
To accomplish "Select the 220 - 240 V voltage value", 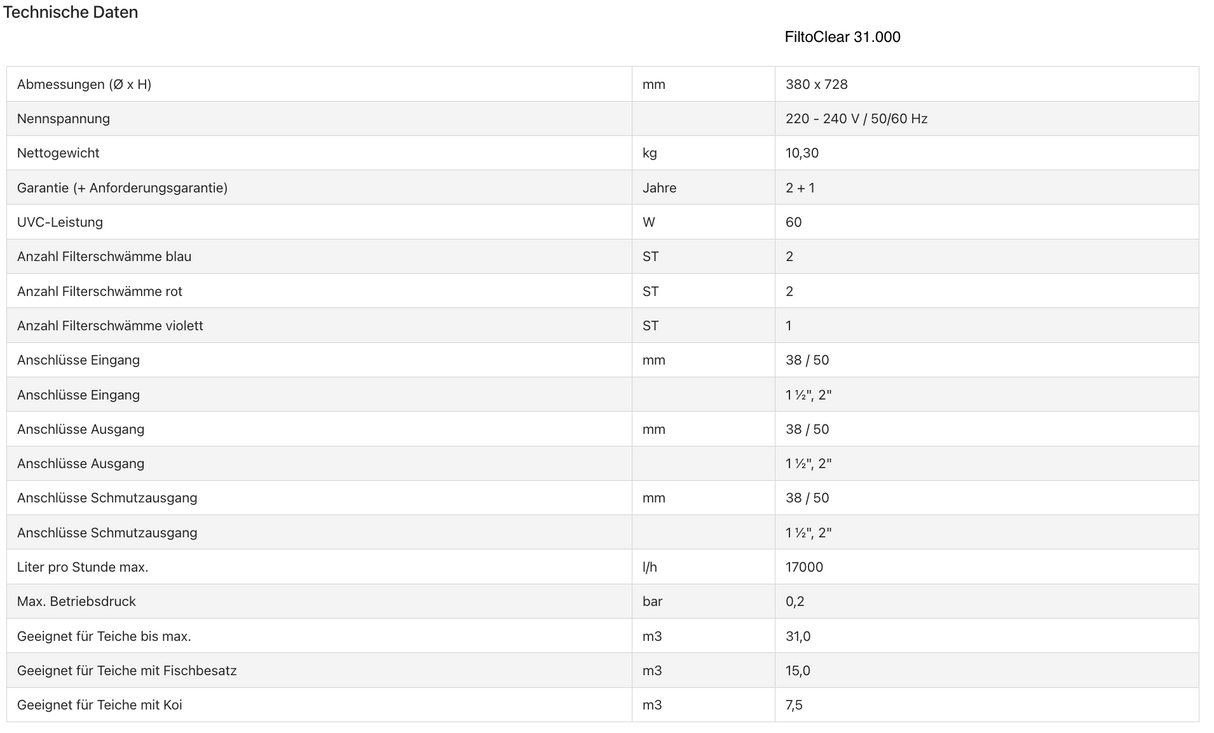I will pyautogui.click(x=856, y=118).
